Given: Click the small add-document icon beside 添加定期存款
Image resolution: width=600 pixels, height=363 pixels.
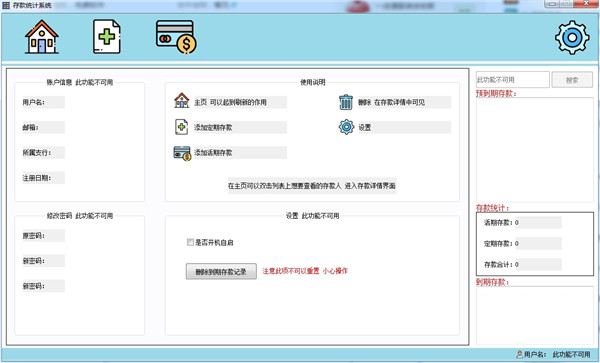Looking at the screenshot, I should pyautogui.click(x=181, y=127).
